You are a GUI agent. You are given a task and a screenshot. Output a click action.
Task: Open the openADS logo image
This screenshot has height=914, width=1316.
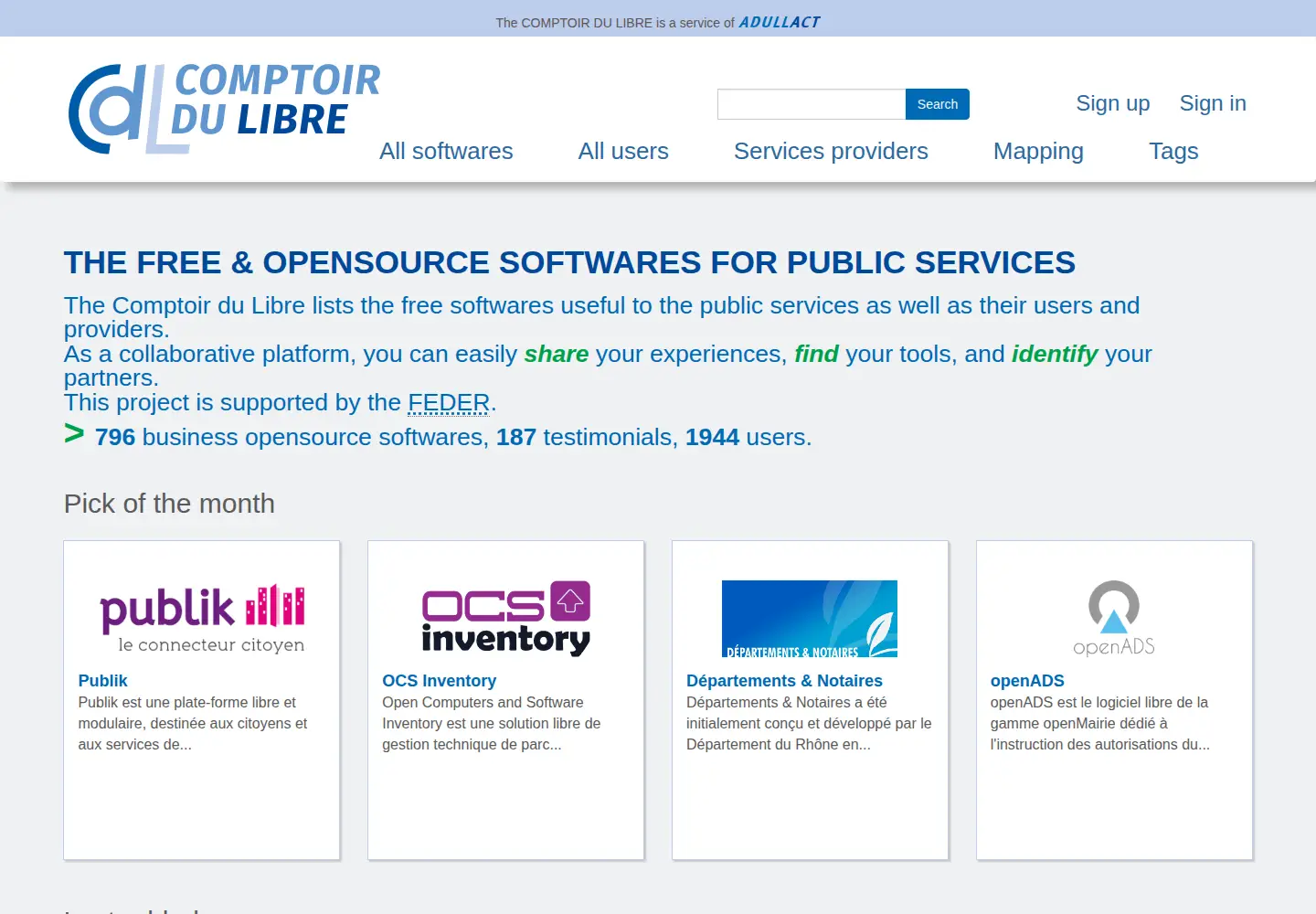tap(1114, 619)
